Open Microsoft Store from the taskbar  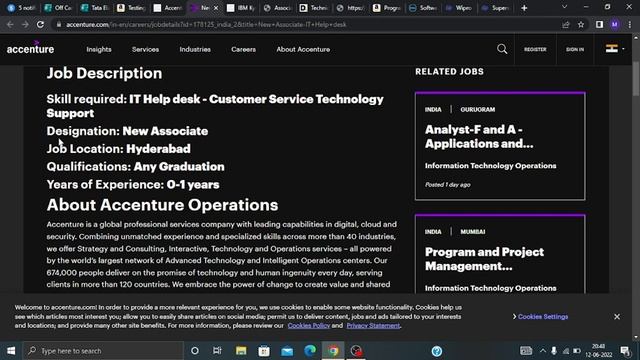coord(264,351)
